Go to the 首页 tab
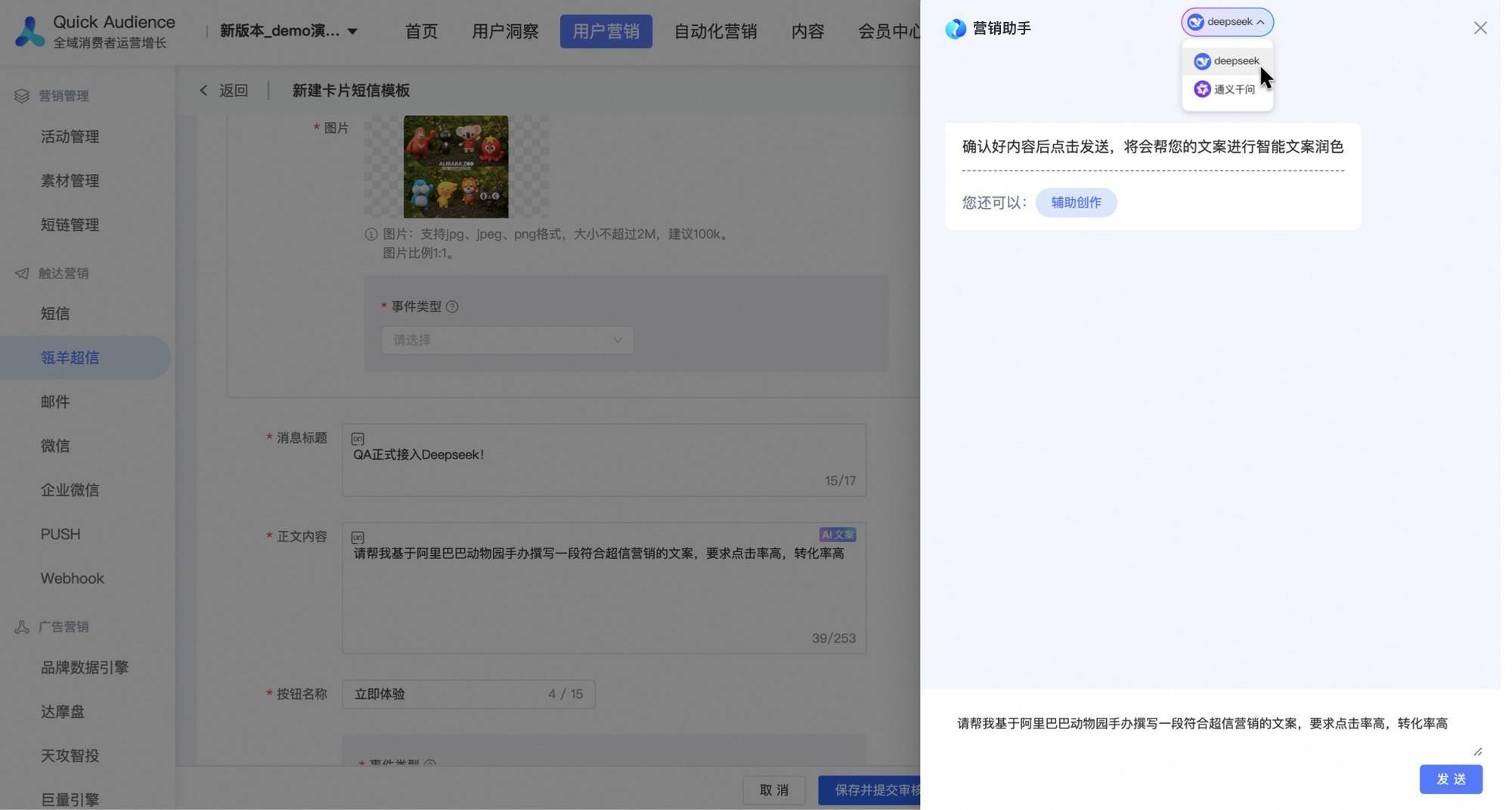 tap(421, 31)
